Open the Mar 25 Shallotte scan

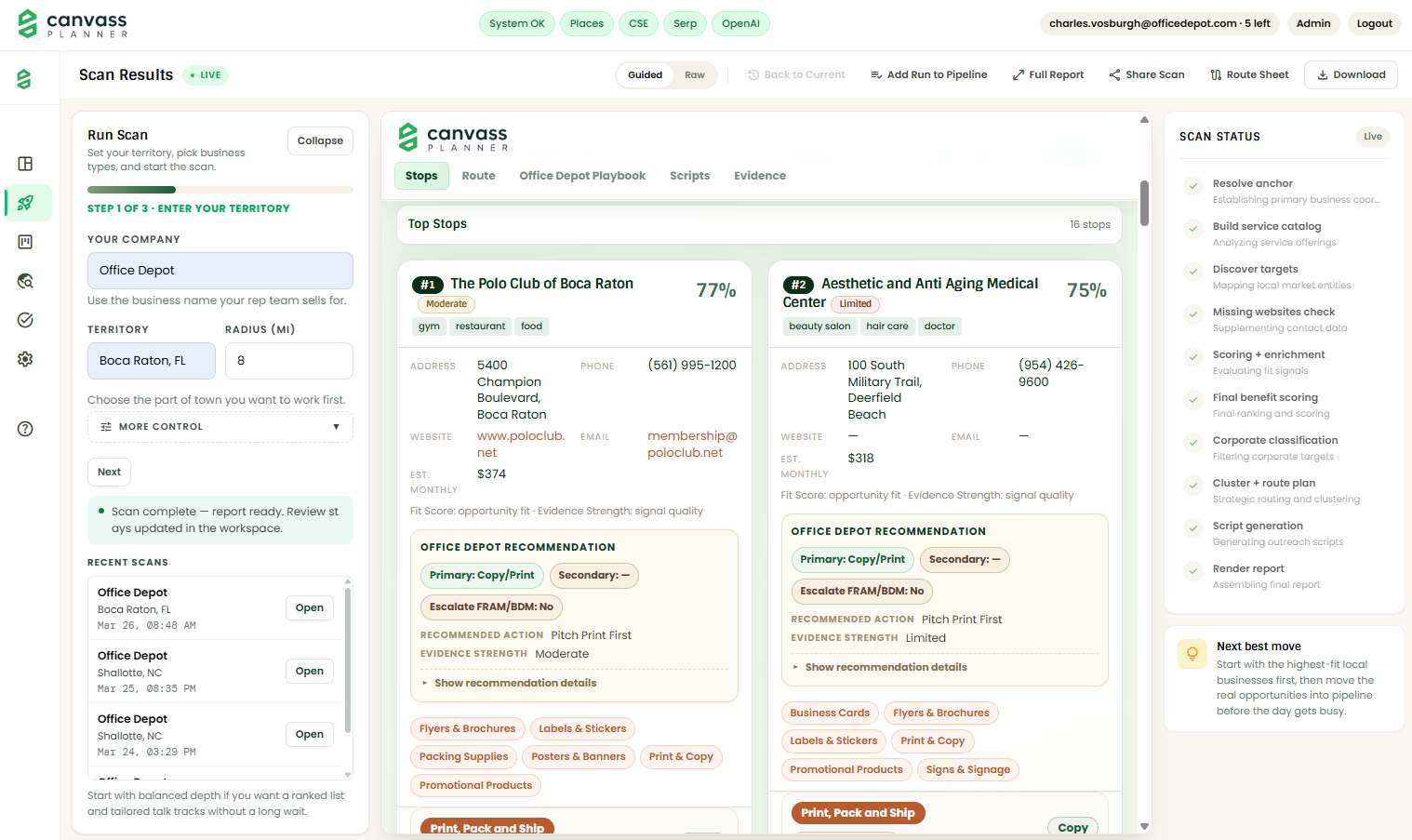click(x=310, y=672)
